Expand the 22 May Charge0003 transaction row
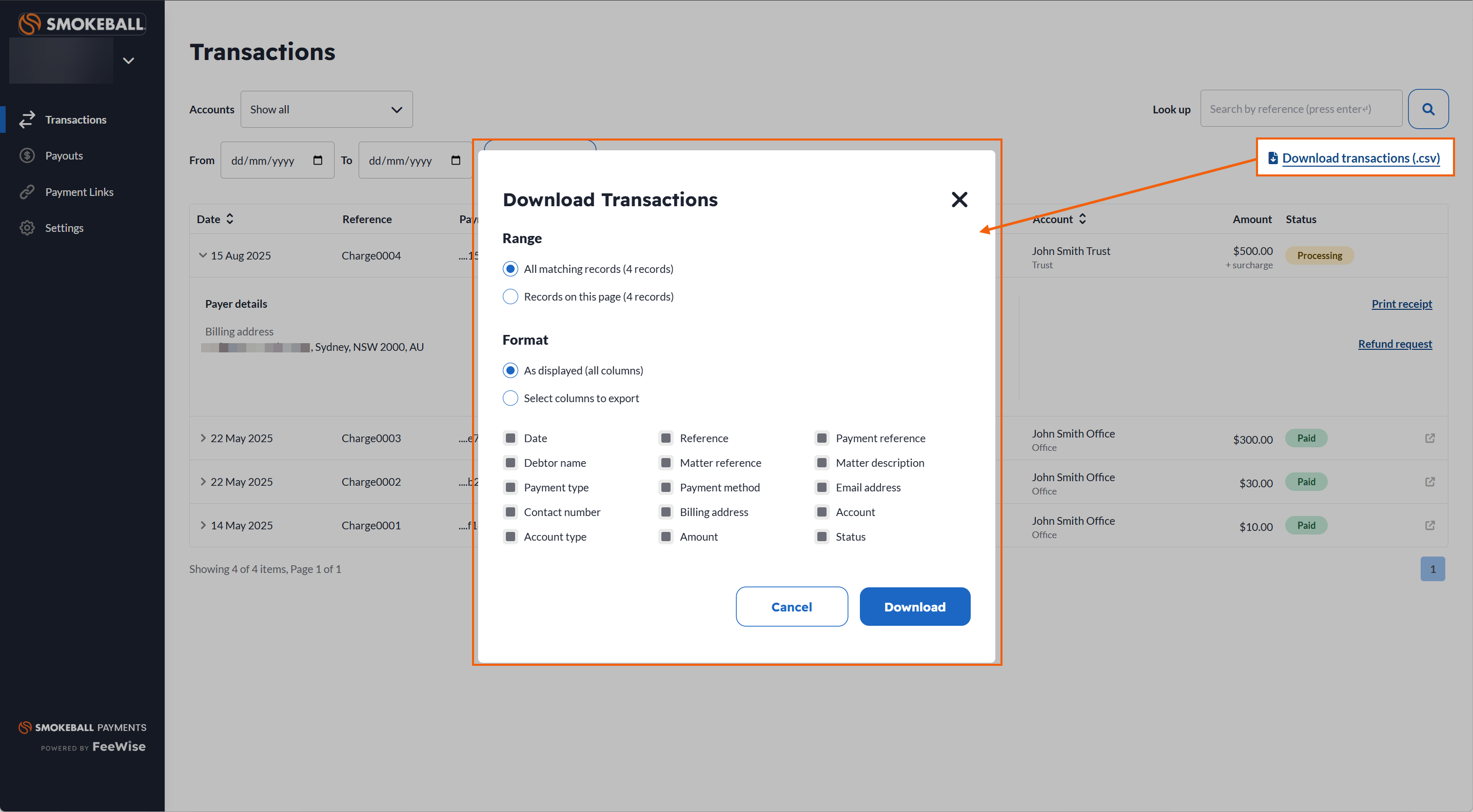This screenshot has width=1473, height=812. 203,438
